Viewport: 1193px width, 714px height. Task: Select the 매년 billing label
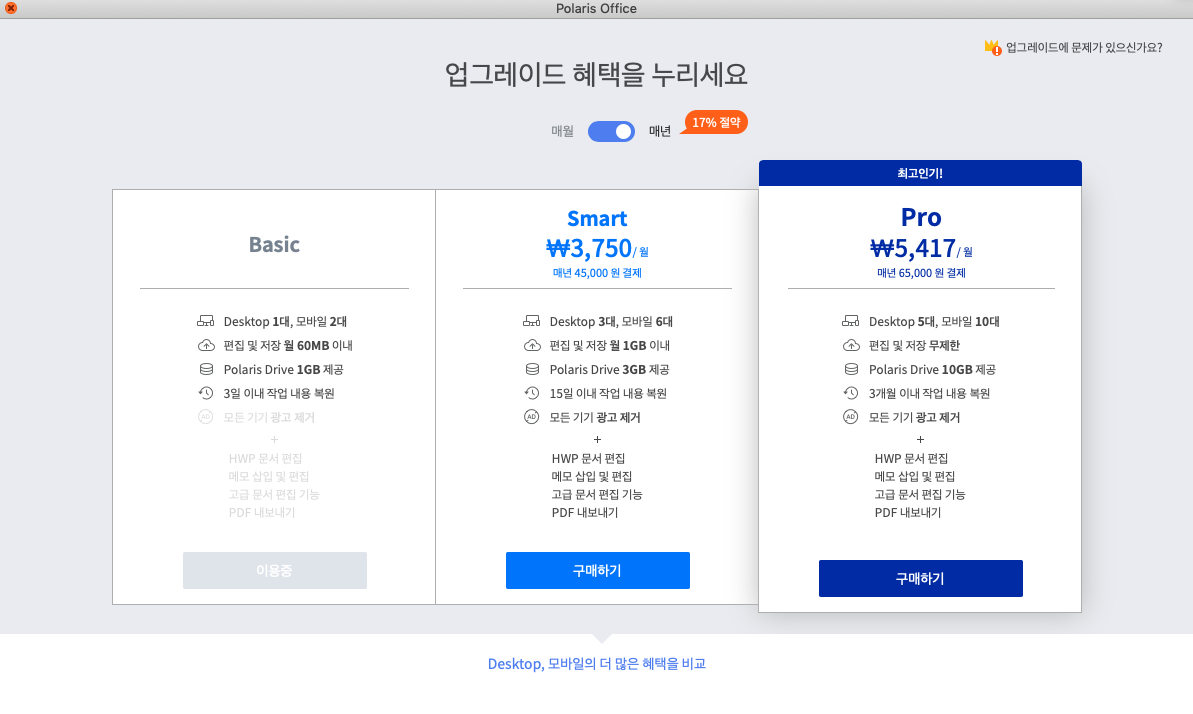click(660, 131)
